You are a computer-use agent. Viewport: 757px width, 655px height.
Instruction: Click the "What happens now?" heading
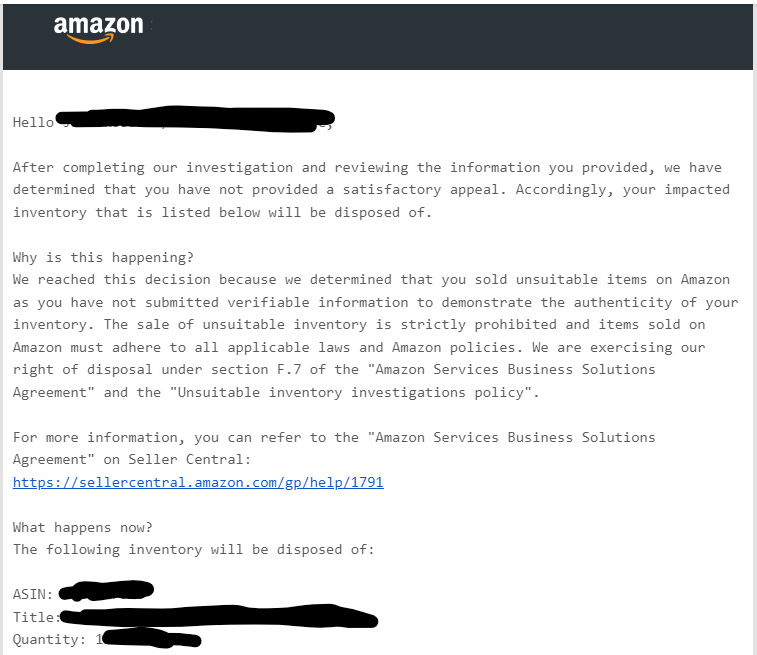(83, 527)
